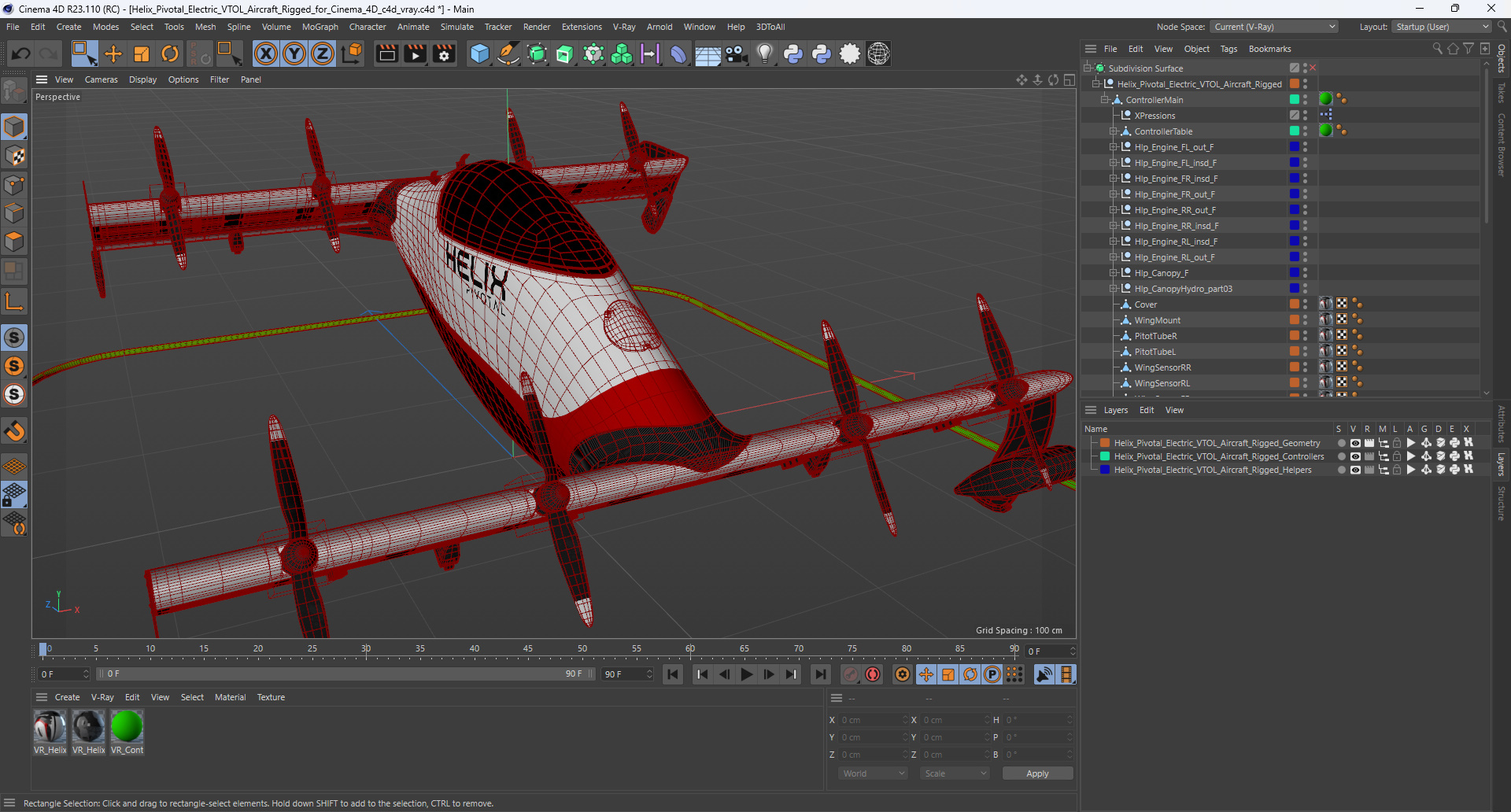Open Object manager Tags menu
Screen dimensions: 1511x812
pyautogui.click(x=1228, y=49)
